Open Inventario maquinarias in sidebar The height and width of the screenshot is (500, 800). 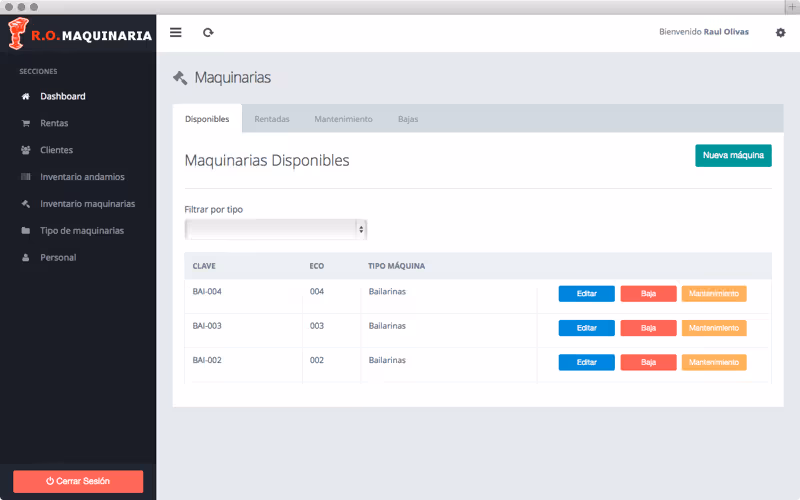(x=87, y=204)
